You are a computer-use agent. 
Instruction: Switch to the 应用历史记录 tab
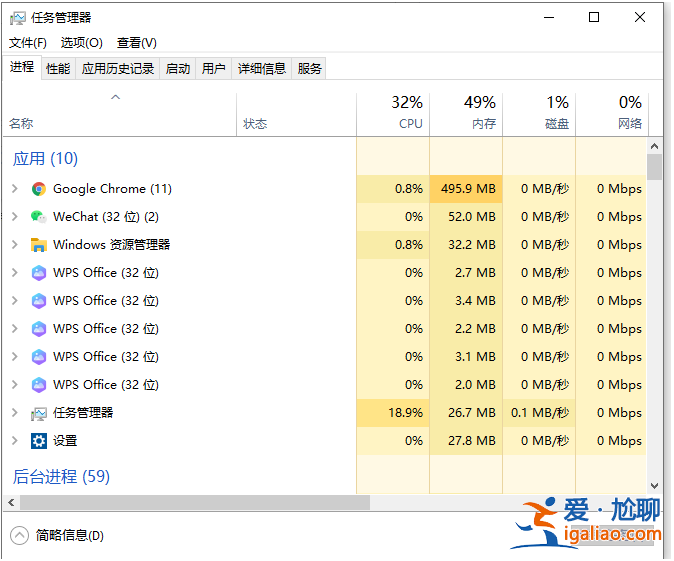pos(118,69)
